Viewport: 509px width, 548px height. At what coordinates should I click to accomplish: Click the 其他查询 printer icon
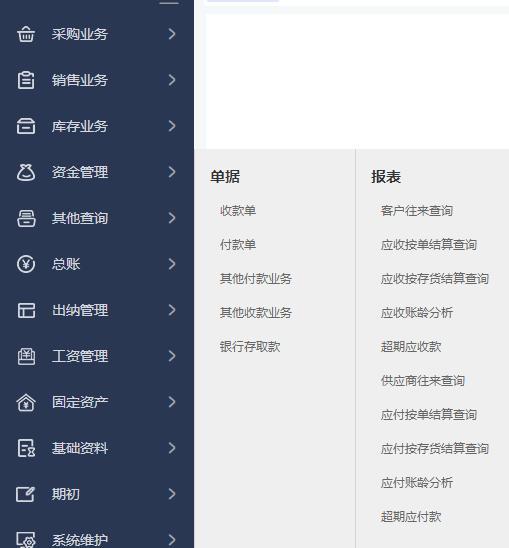26,218
